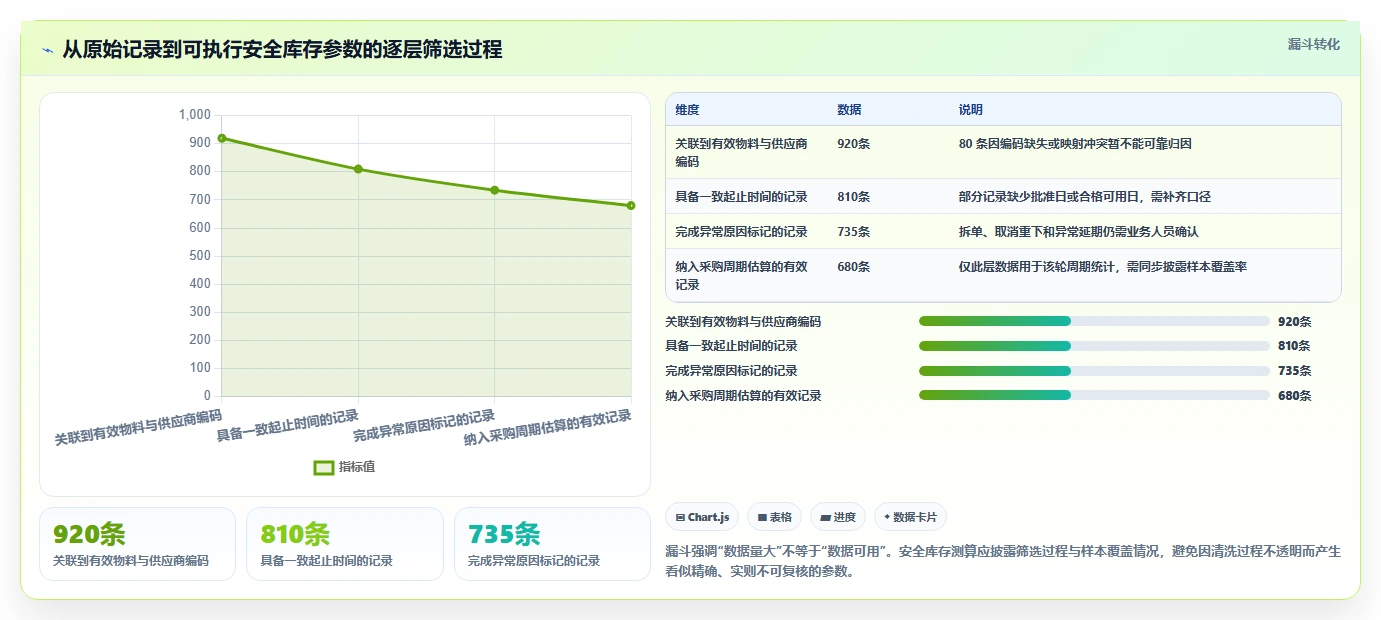Click the 810 data point on the line chart

(x=358, y=169)
